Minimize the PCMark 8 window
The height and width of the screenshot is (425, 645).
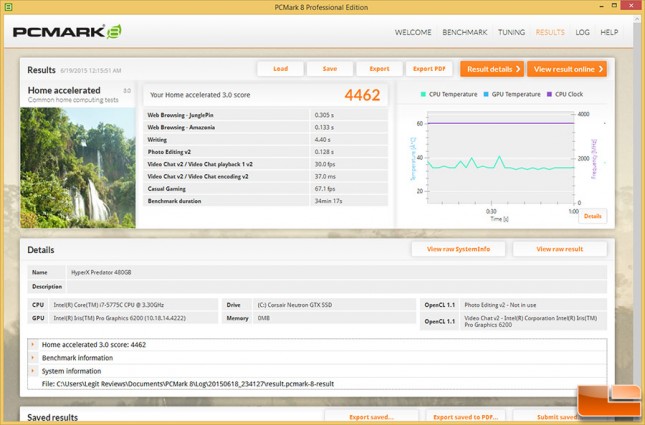tap(601, 6)
